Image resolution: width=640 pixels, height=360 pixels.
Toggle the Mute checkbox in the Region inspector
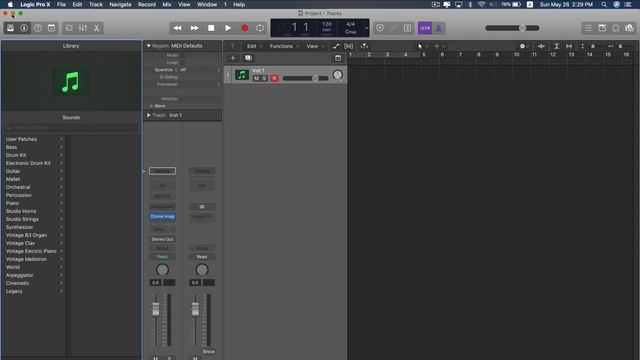coord(182,55)
